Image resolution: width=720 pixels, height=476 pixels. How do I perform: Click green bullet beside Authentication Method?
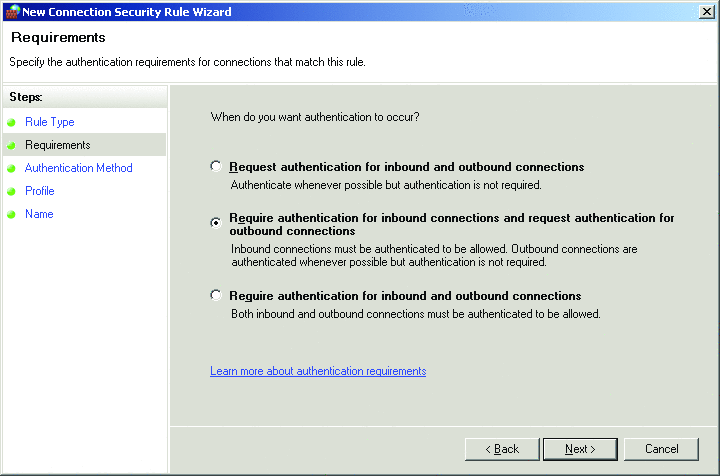coord(12,168)
